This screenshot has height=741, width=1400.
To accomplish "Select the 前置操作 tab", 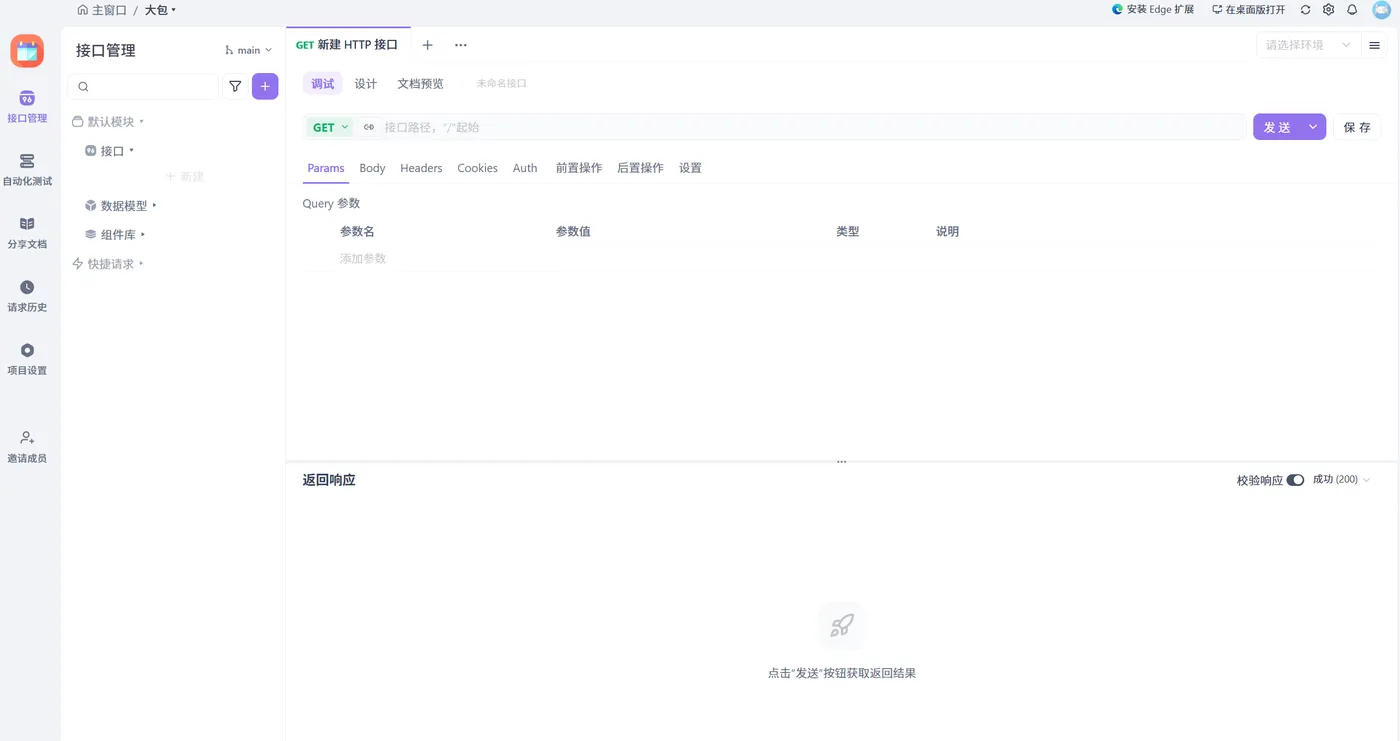I will tap(579, 168).
